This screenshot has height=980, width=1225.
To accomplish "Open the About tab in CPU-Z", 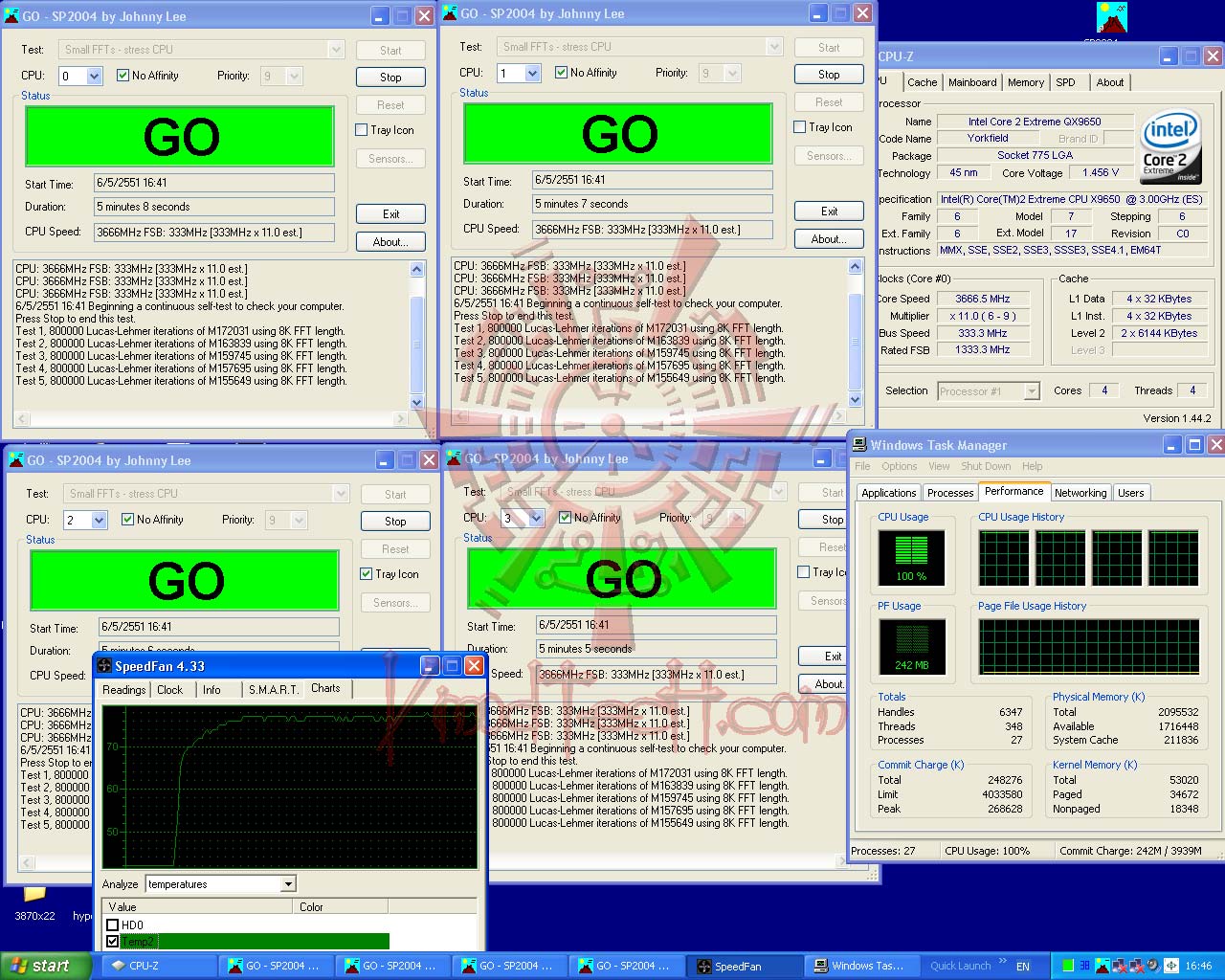I will coord(1110,83).
